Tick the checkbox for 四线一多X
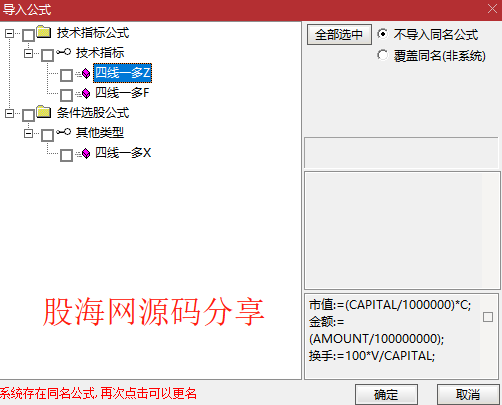 coord(66,155)
